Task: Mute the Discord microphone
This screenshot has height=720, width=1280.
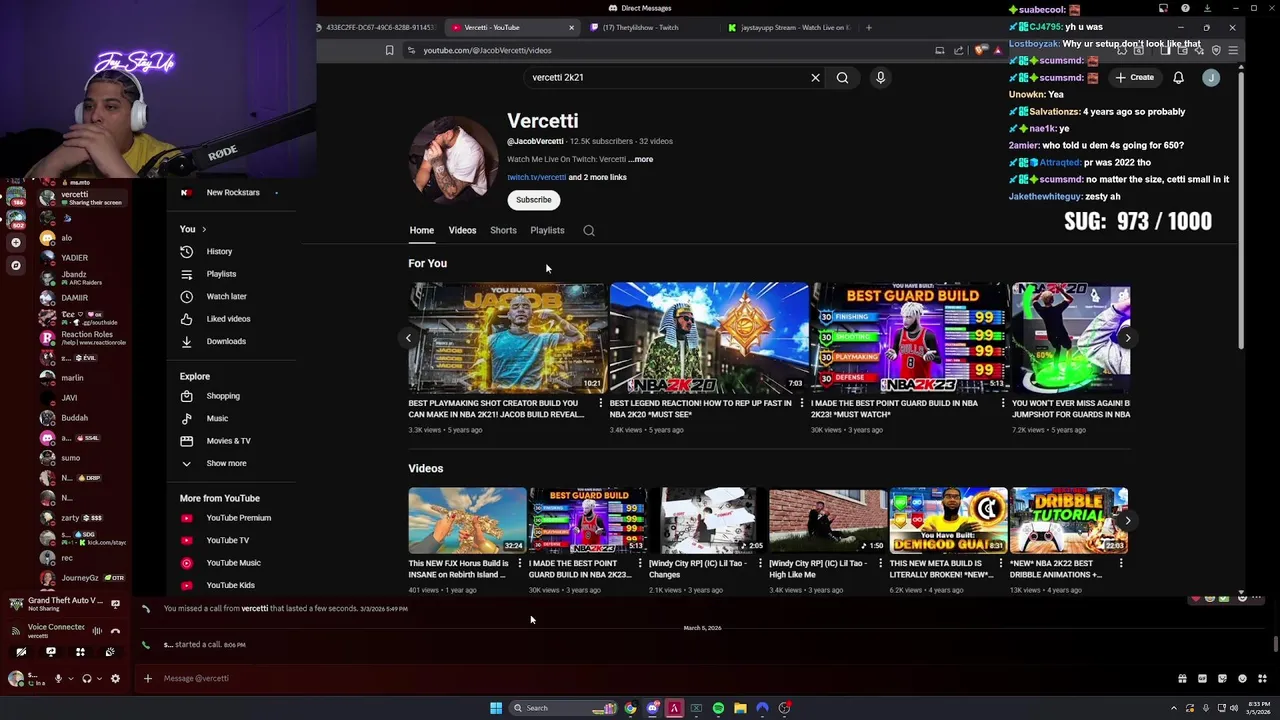Action: click(58, 679)
